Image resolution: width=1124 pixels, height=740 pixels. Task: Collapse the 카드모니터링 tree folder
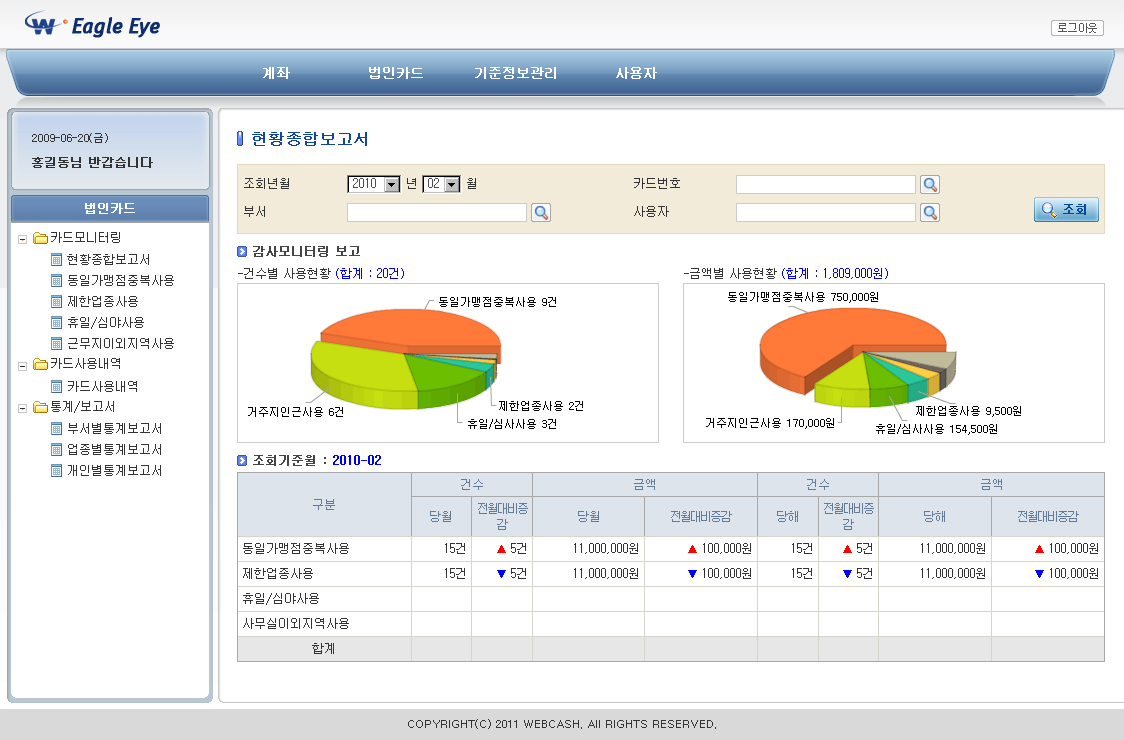23,238
